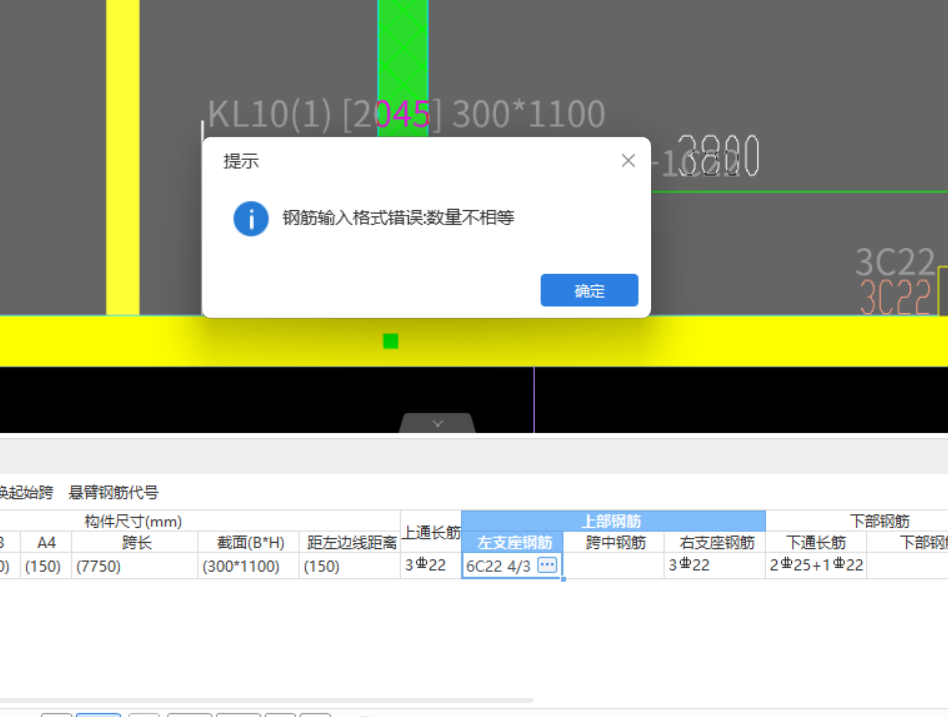Click the (300*1100) 截面 cell

coord(248,566)
